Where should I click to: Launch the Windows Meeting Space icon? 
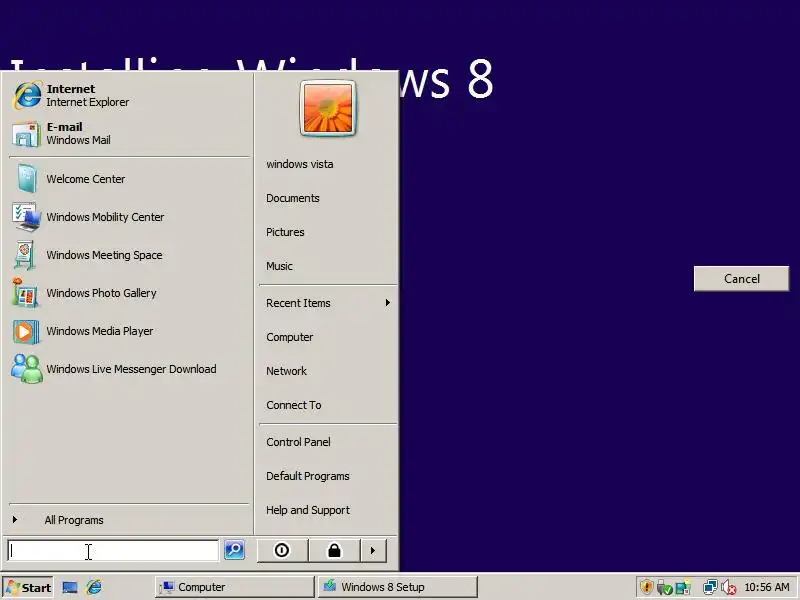[25, 255]
